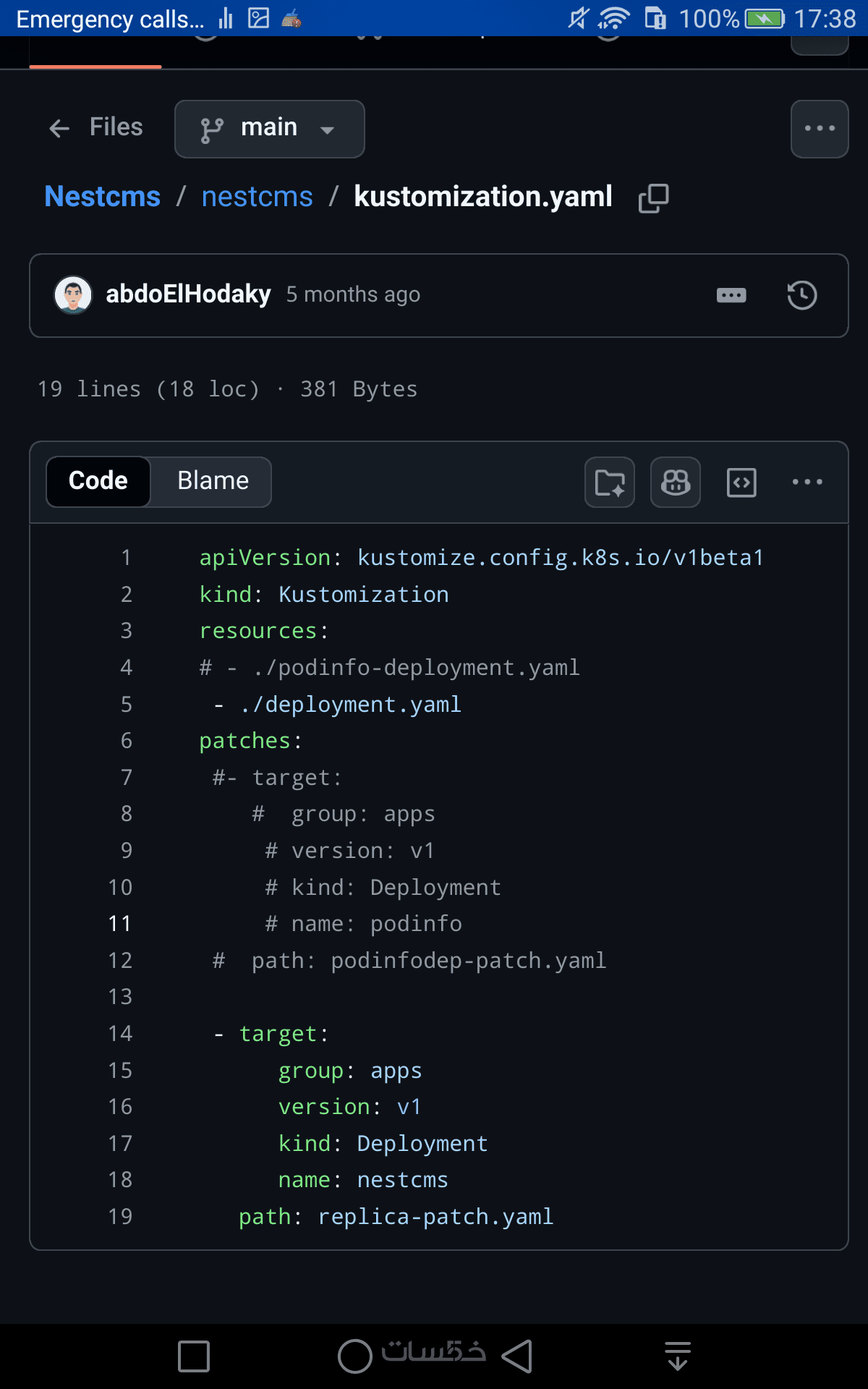This screenshot has width=868, height=1389.
Task: Copy the kustomization.yaml file path
Action: pyautogui.click(x=653, y=198)
